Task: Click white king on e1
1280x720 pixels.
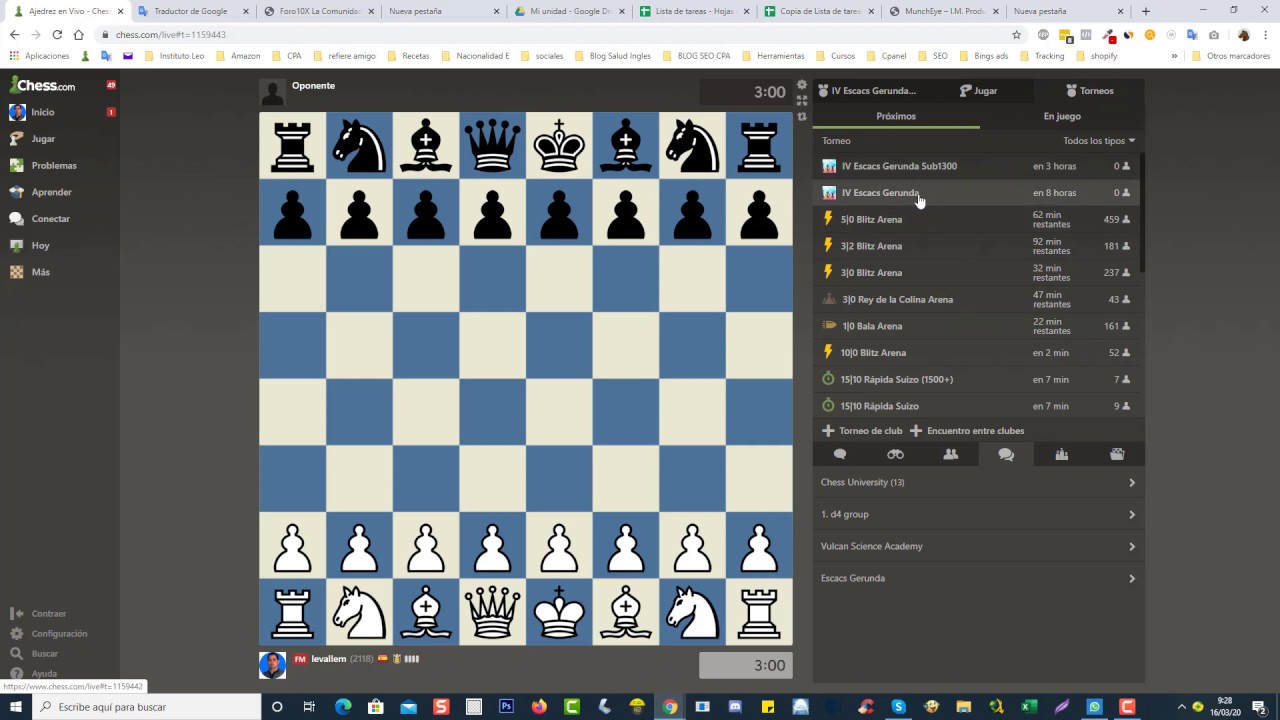Action: [x=559, y=612]
